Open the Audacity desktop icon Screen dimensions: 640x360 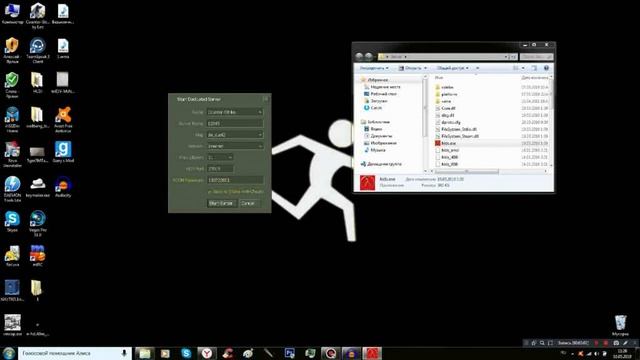point(63,187)
